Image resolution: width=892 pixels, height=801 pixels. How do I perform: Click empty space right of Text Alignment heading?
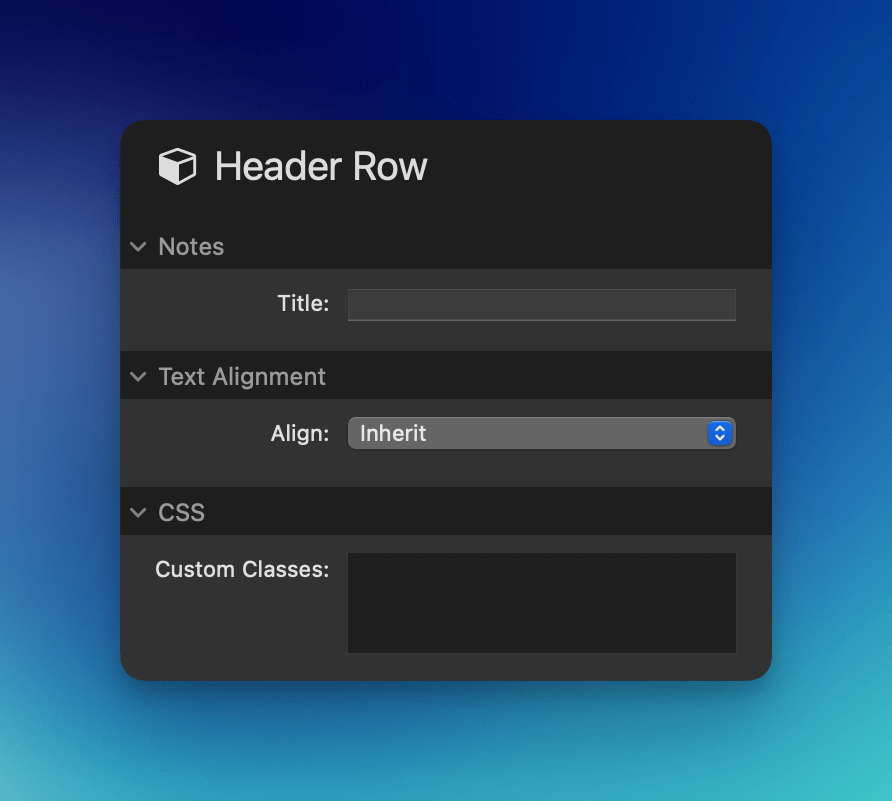550,377
